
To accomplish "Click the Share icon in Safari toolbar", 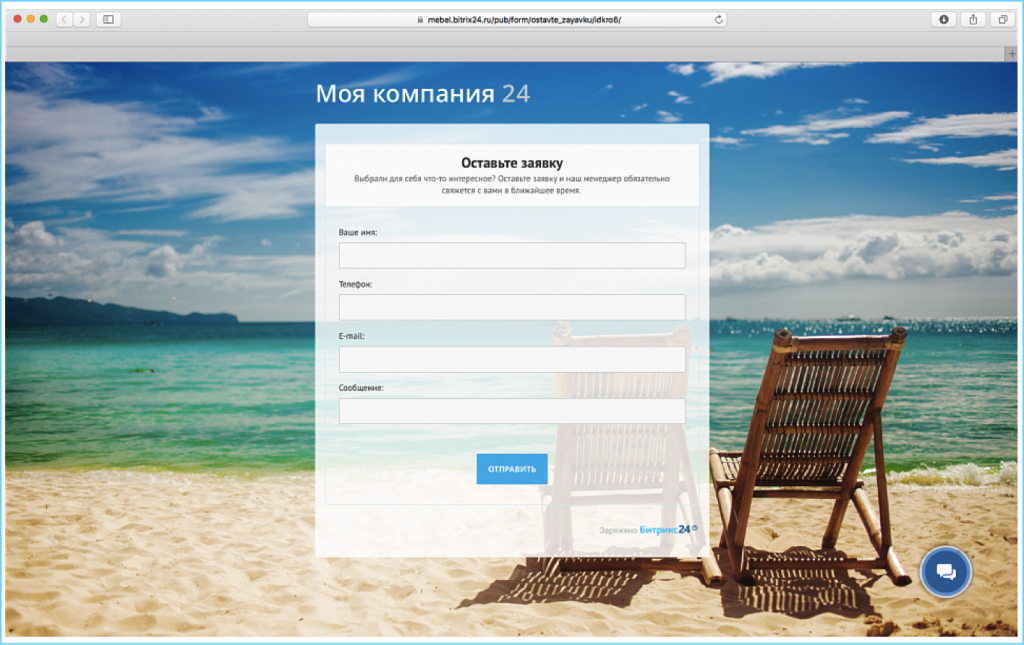I will [x=972, y=19].
